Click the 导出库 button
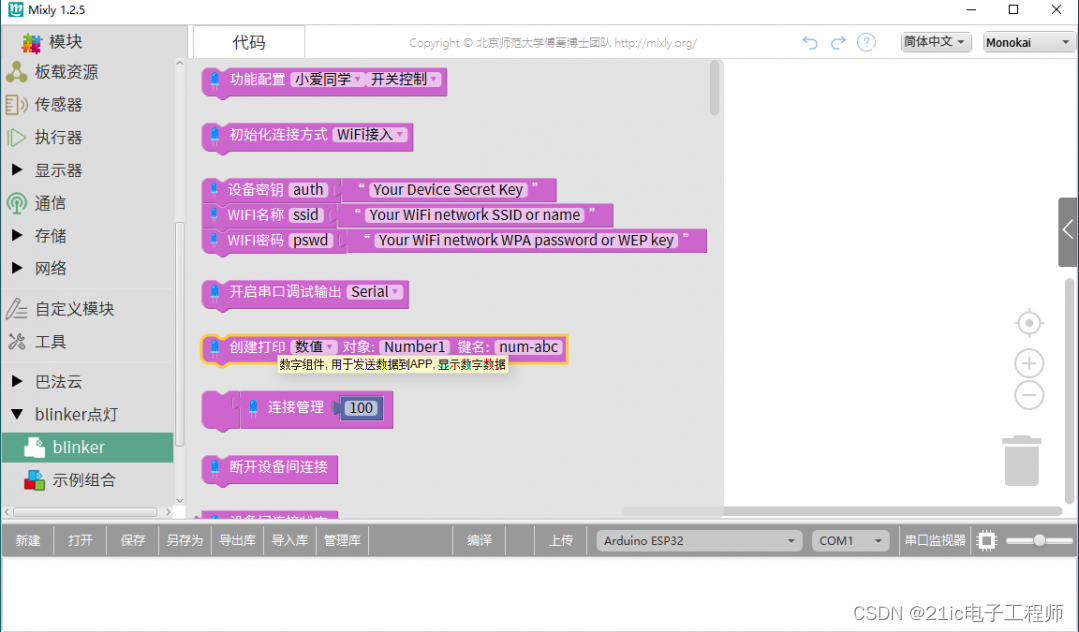Viewport: 1079px width, 632px height. coord(237,540)
